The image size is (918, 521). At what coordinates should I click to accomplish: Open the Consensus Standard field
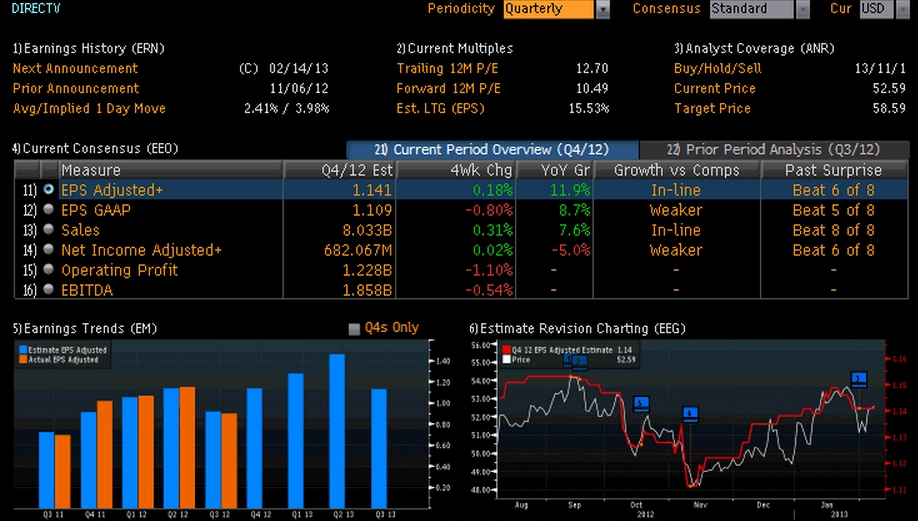(x=752, y=9)
